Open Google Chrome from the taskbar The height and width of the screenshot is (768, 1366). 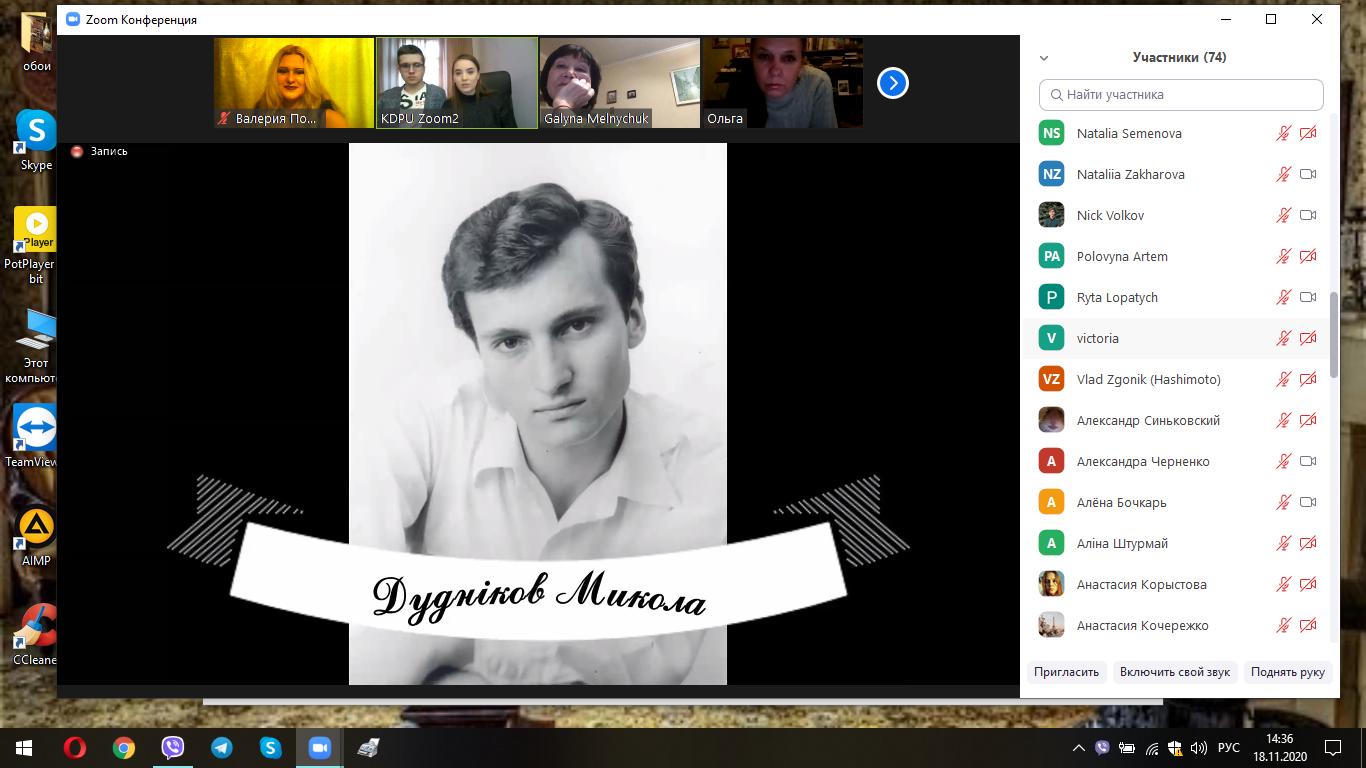click(123, 747)
